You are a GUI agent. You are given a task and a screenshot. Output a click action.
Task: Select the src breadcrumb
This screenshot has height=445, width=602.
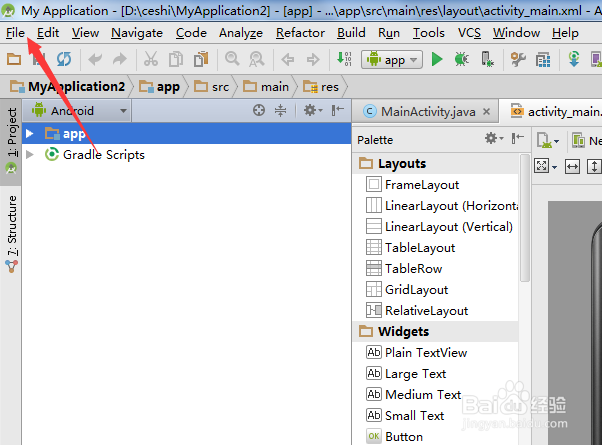point(212,87)
